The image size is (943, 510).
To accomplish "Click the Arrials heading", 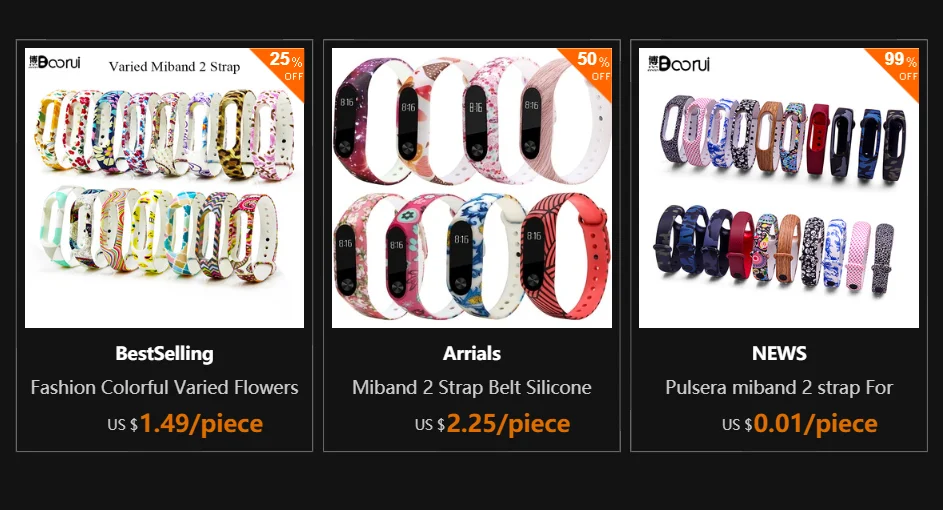I will pos(472,354).
